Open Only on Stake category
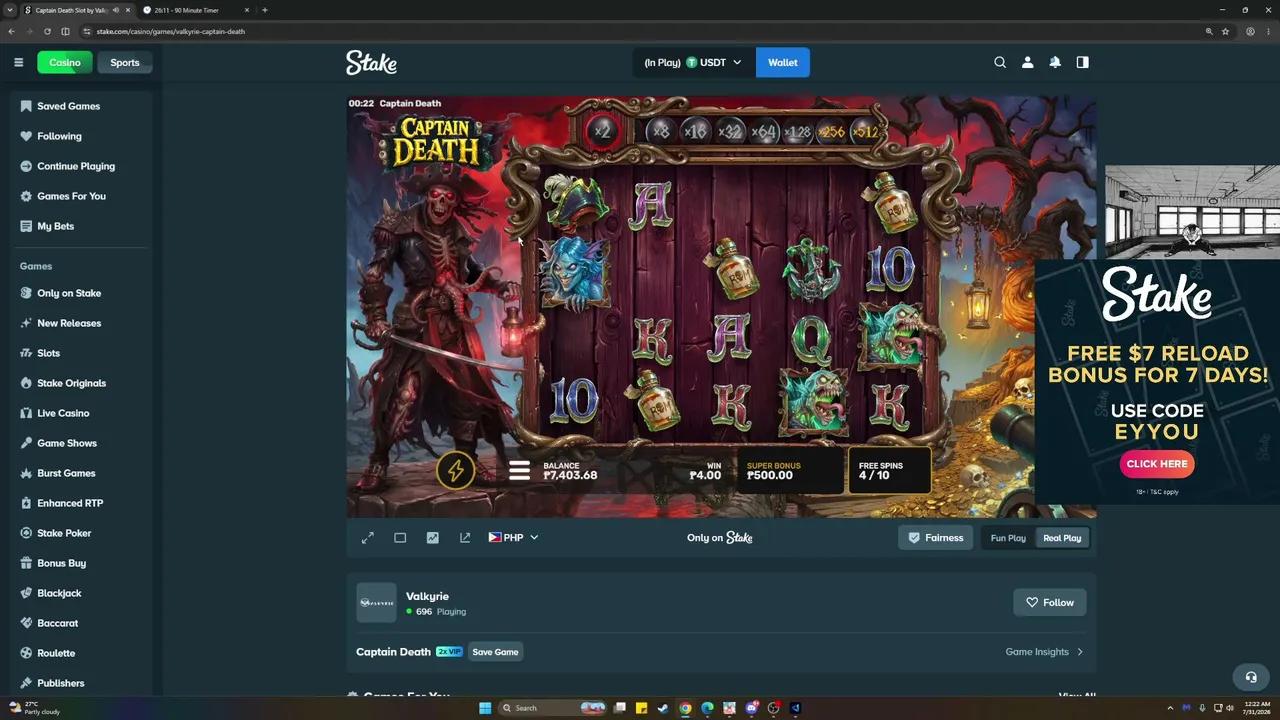Screen dimensions: 1280x720 pos(81,293)
